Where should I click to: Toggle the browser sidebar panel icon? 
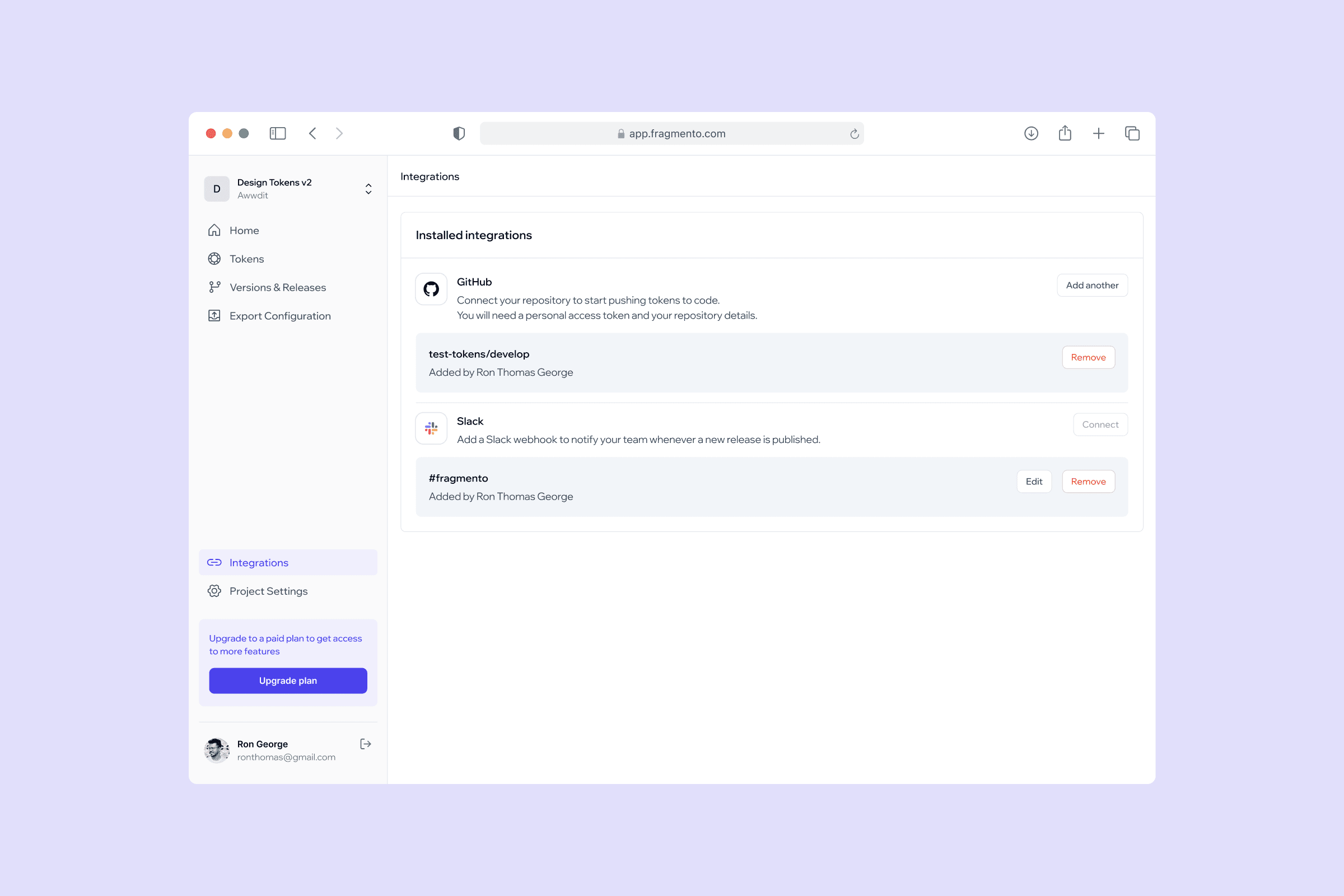(278, 133)
